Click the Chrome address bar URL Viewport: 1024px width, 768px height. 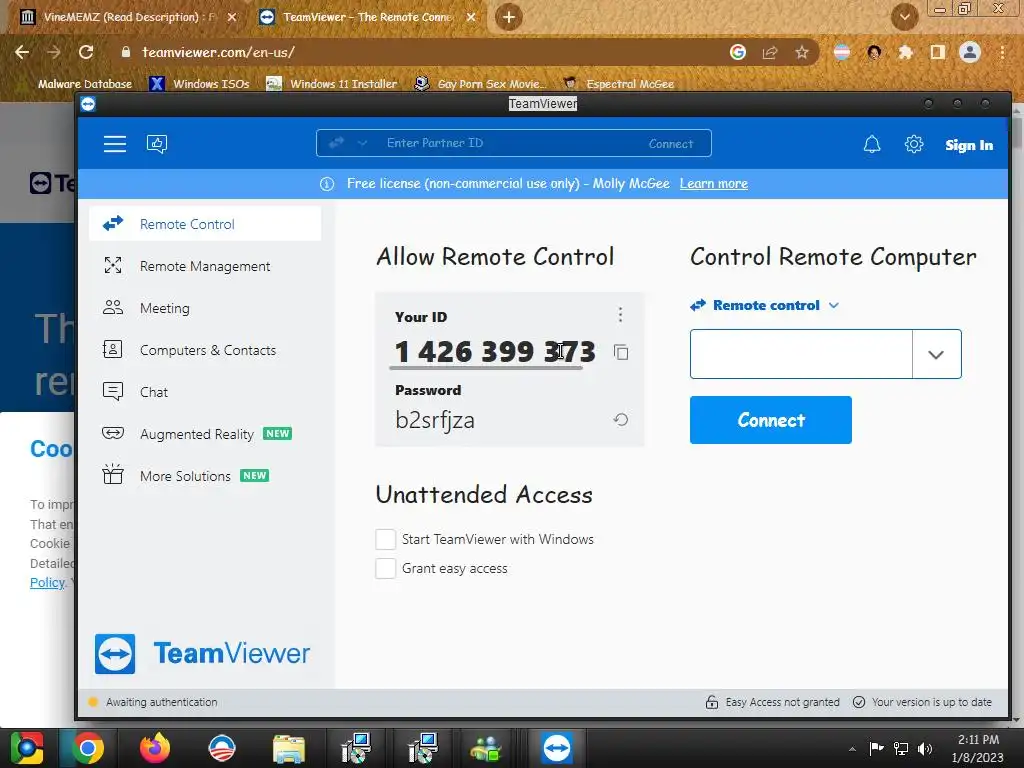[x=218, y=52]
